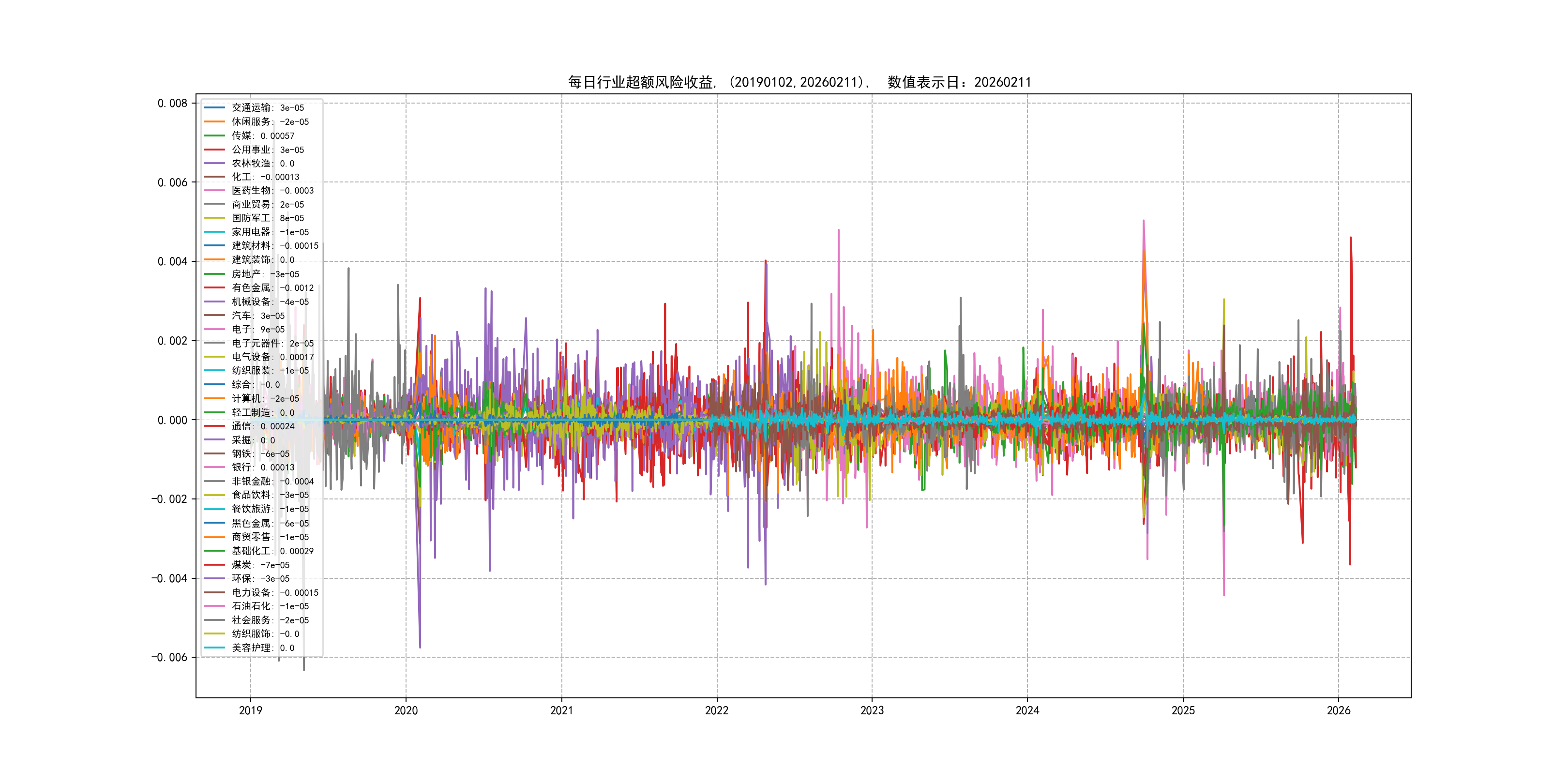
Task: Click the 2019 x-axis tick label
Action: coord(250,710)
